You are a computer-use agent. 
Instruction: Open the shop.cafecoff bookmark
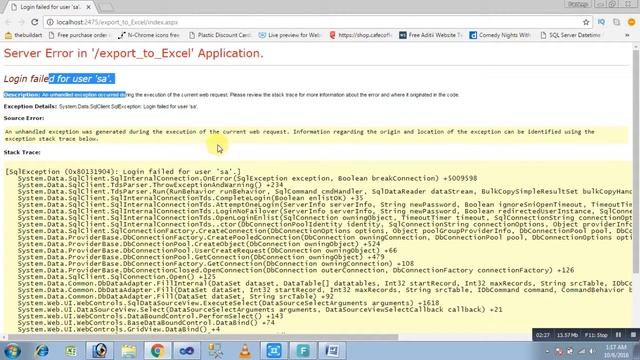coord(361,35)
